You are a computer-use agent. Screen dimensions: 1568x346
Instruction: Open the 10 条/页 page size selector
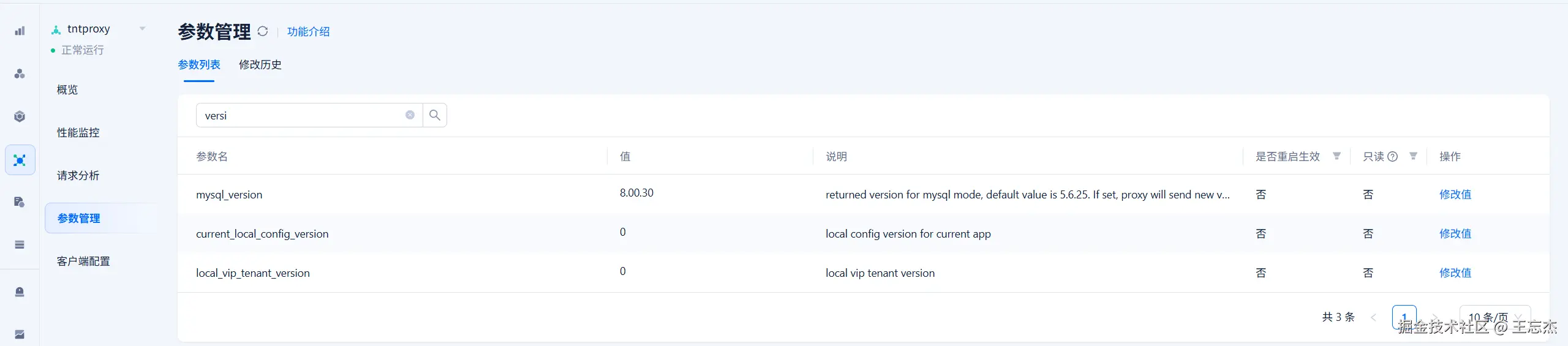pos(1494,317)
